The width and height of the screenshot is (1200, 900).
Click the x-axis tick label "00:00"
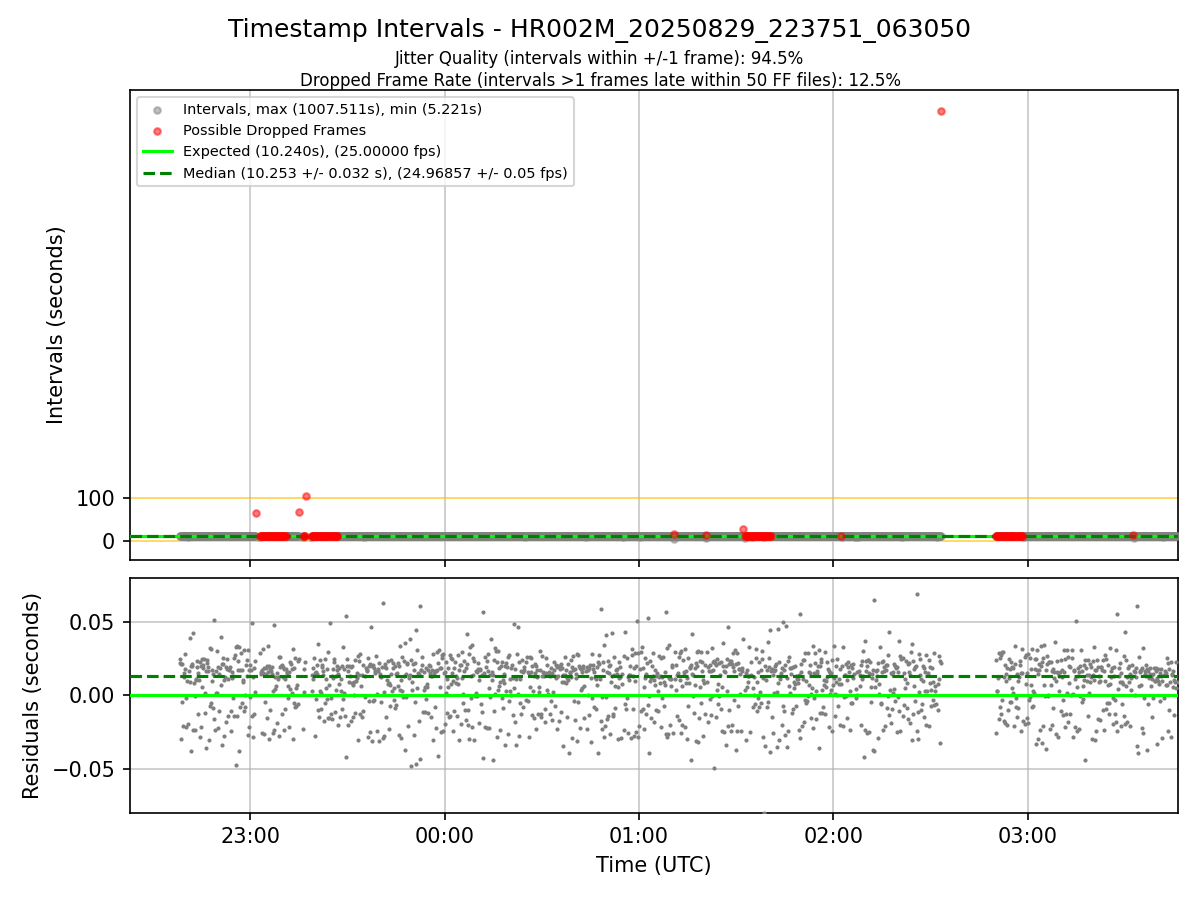445,835
